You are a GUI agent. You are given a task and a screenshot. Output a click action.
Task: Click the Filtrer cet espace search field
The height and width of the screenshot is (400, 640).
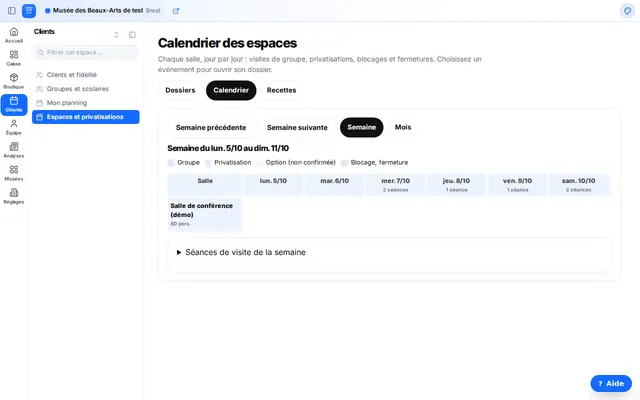coord(86,53)
